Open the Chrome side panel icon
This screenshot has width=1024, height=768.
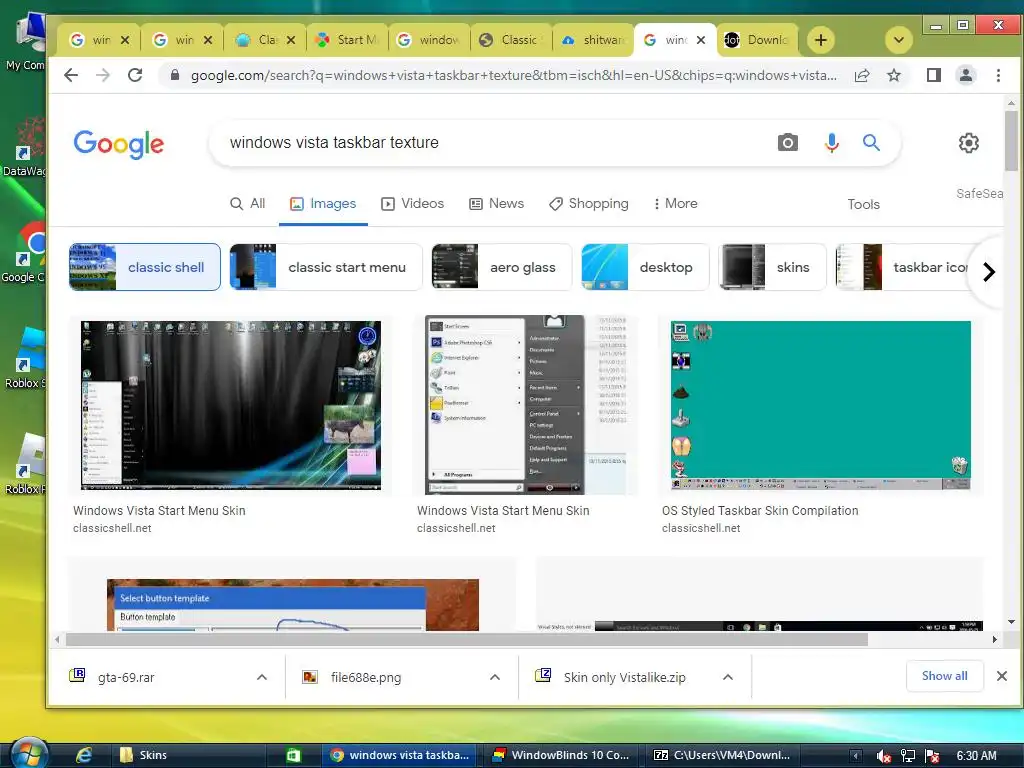coord(934,75)
